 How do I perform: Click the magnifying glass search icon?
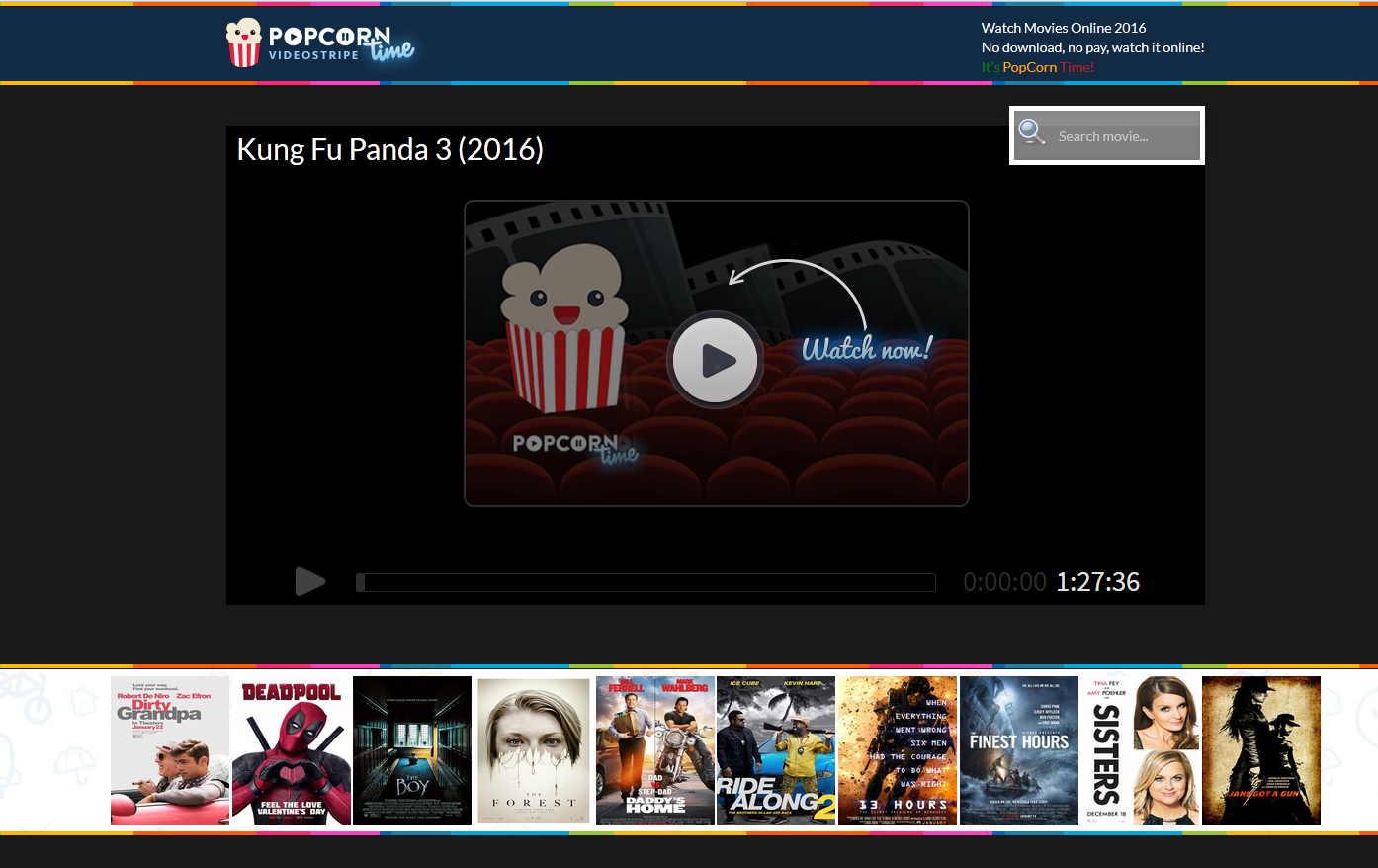[1032, 132]
